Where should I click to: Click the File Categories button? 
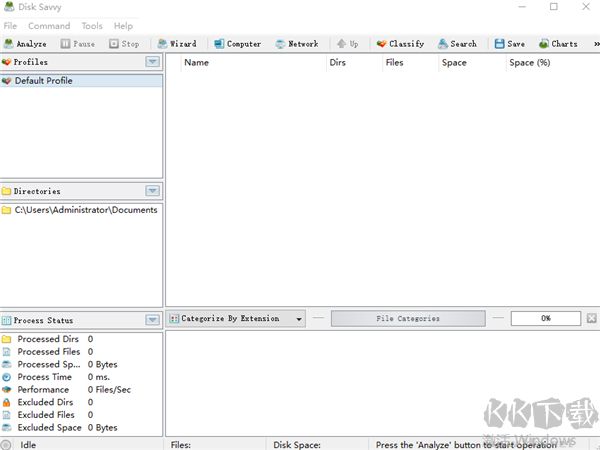click(x=407, y=319)
